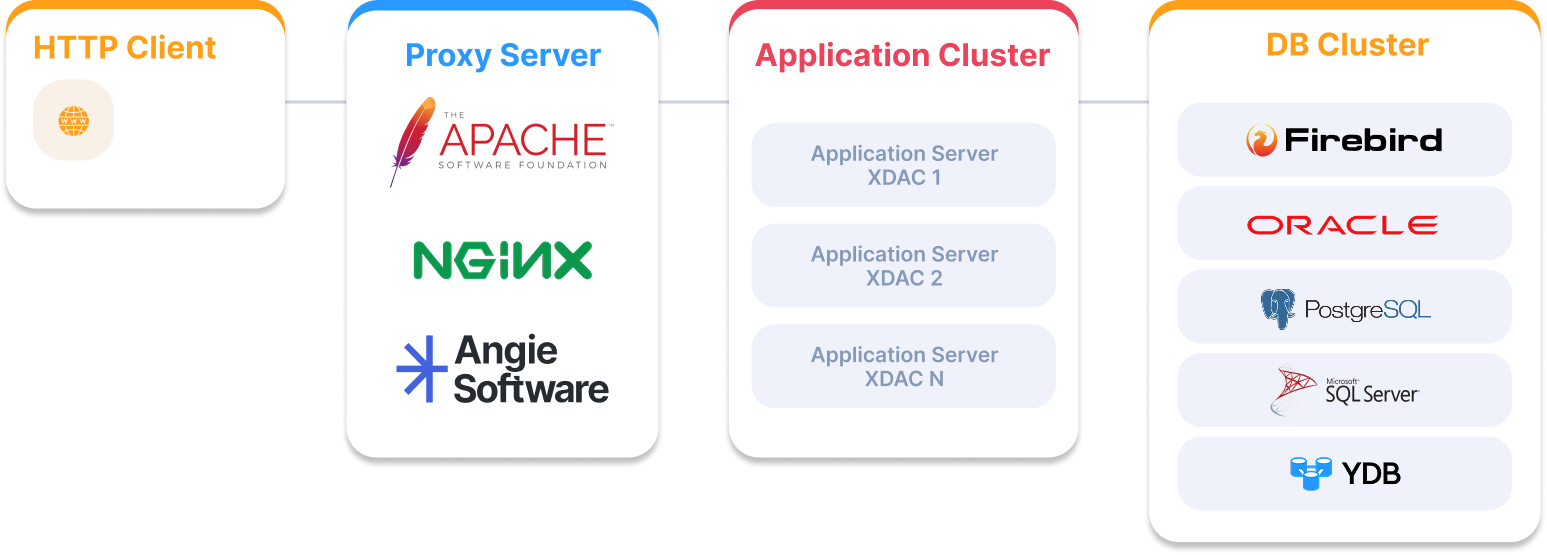Click the PostgreSQL text label
1547x555 pixels.
(x=1367, y=310)
